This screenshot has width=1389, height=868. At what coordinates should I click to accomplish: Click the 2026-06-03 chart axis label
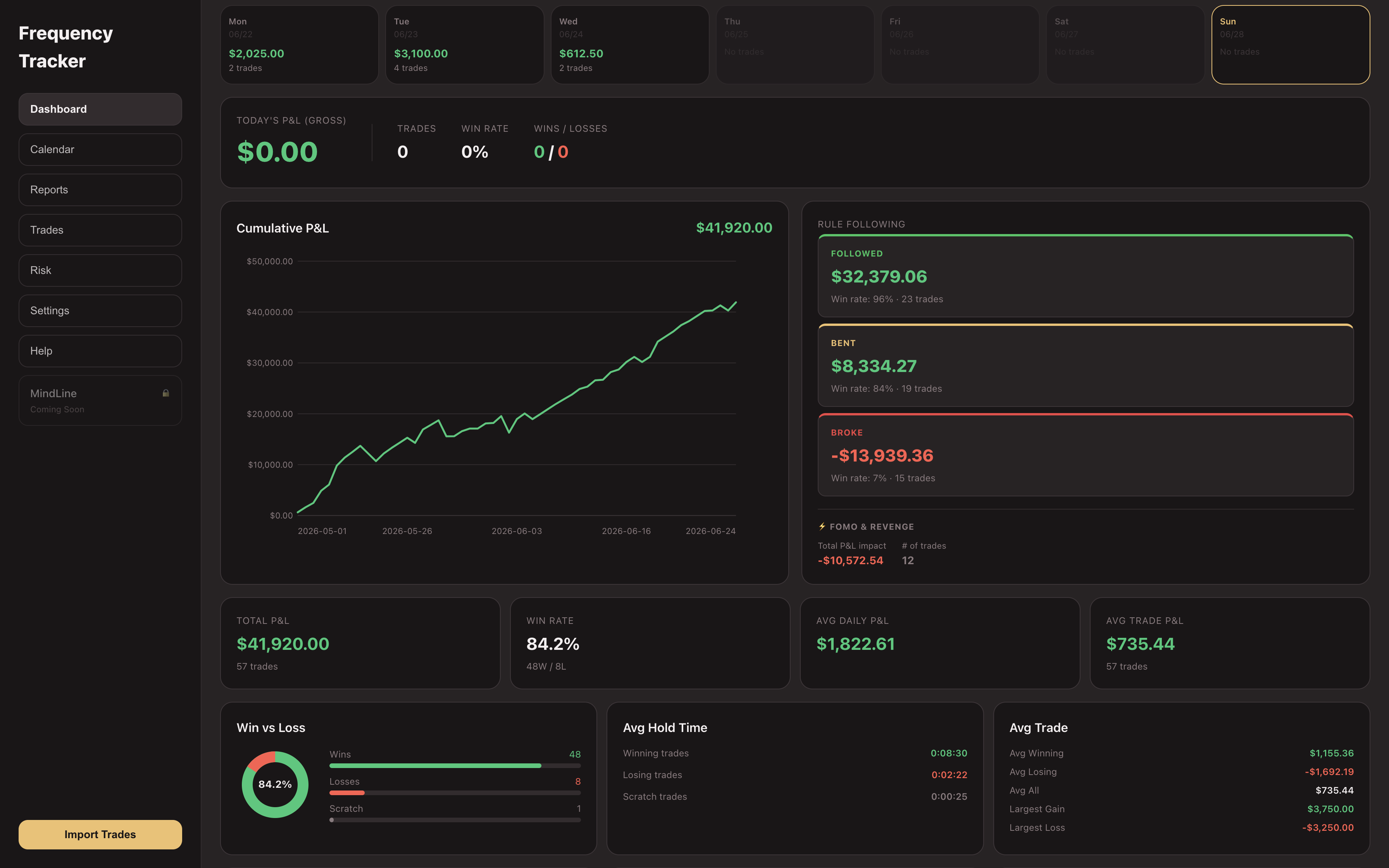tap(517, 531)
